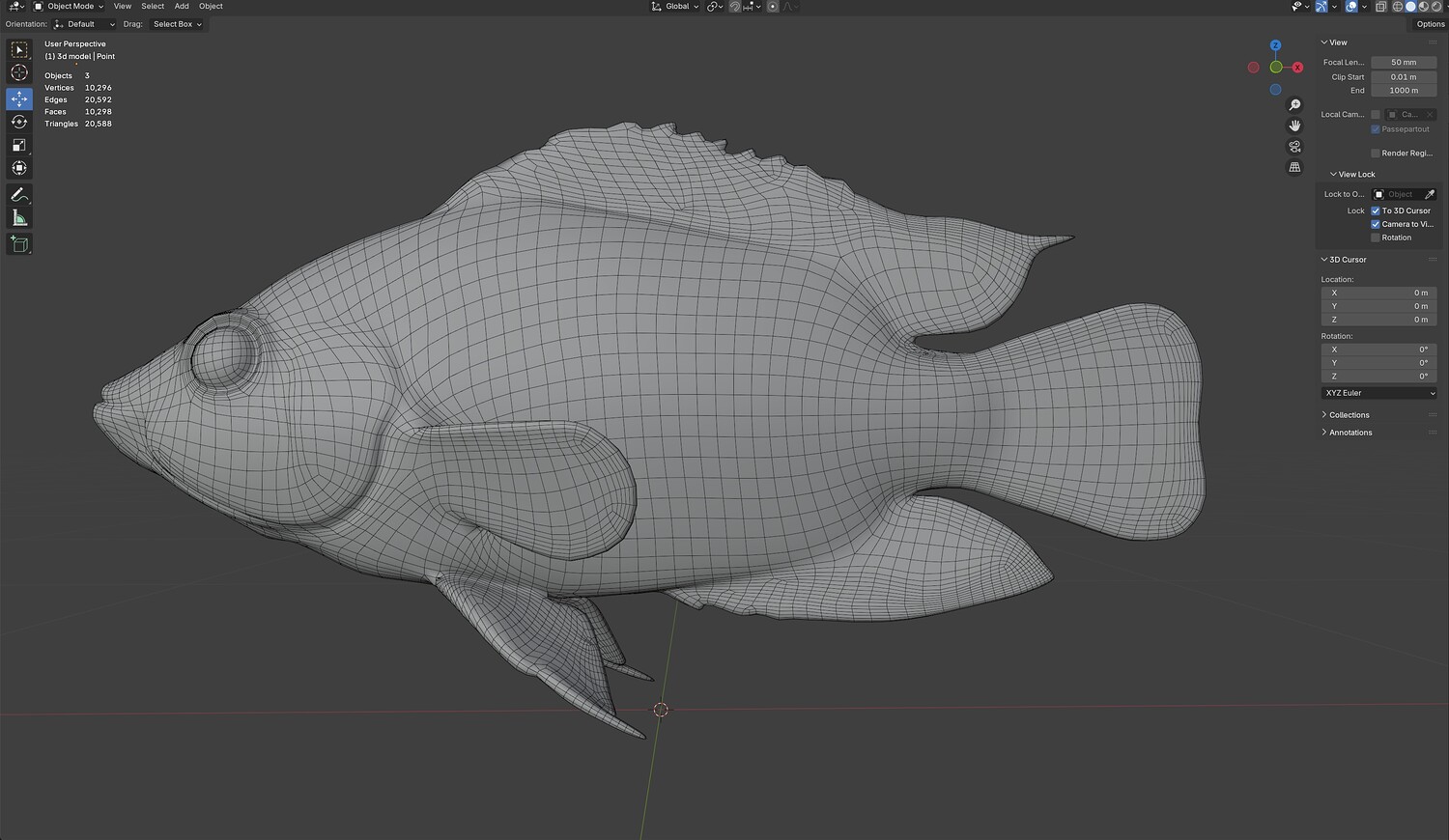Select the Select Box tool in the toolbar

click(x=19, y=49)
